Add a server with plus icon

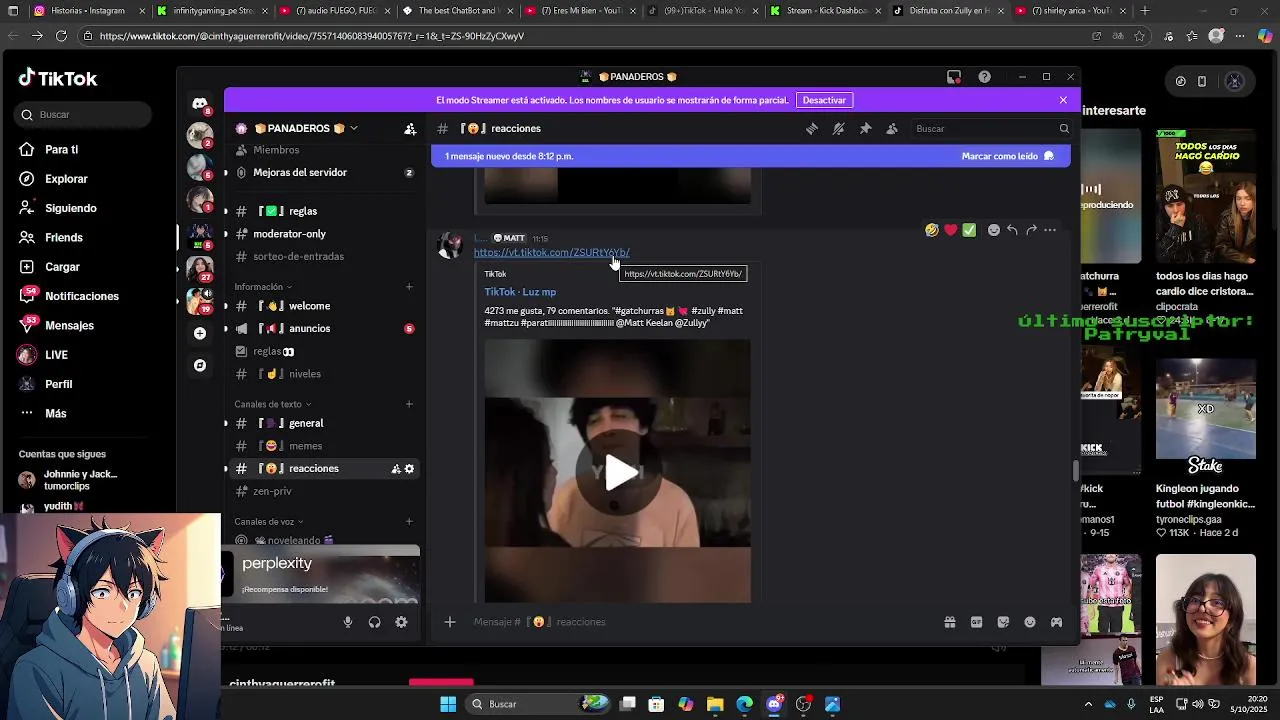coord(200,333)
